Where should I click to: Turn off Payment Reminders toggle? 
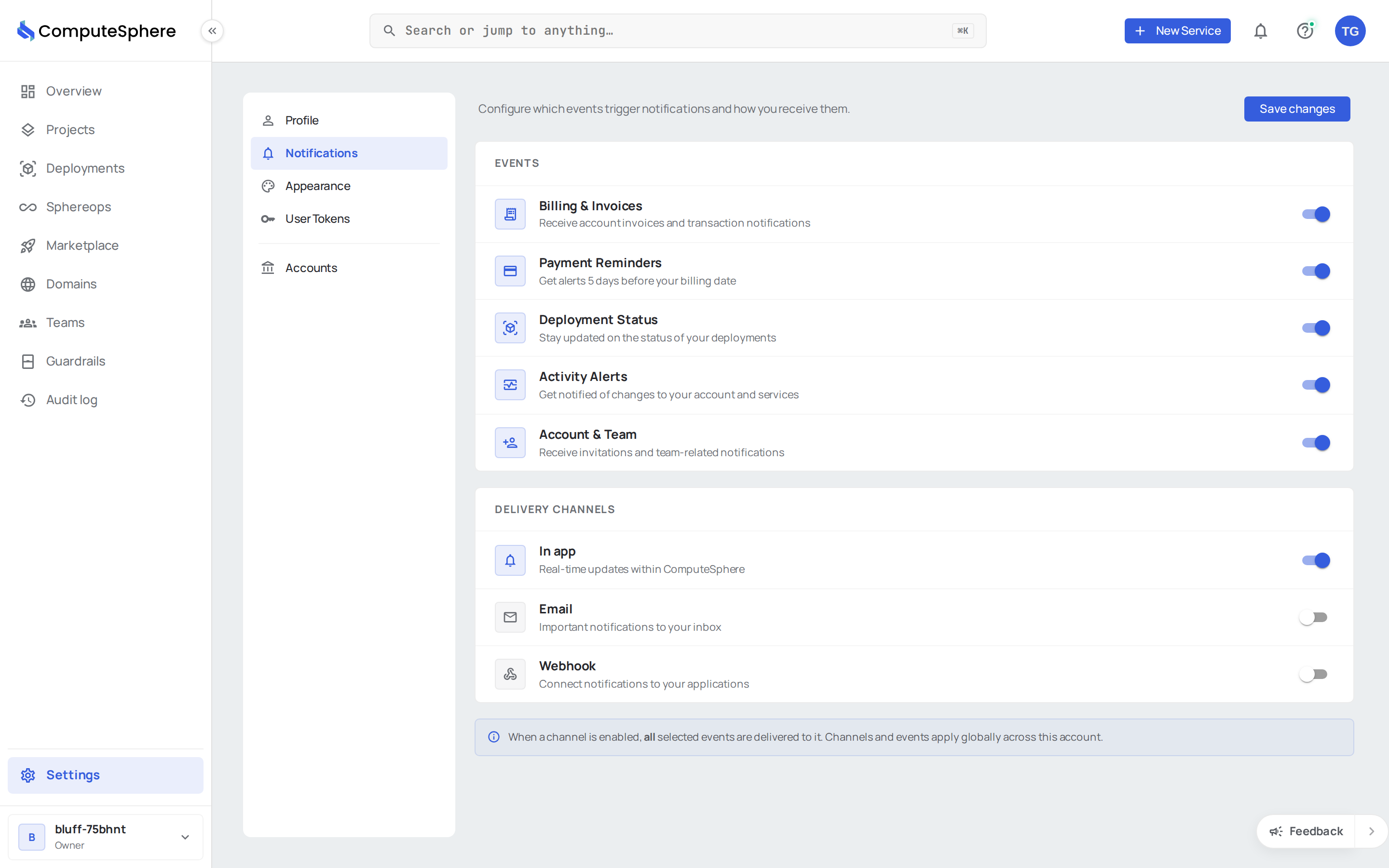1316,271
